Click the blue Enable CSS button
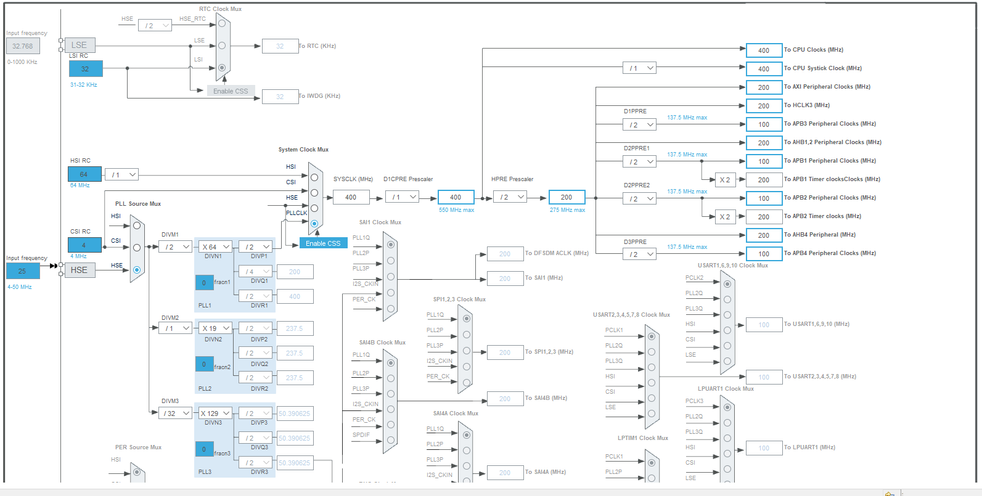This screenshot has width=982, height=496. [x=323, y=243]
